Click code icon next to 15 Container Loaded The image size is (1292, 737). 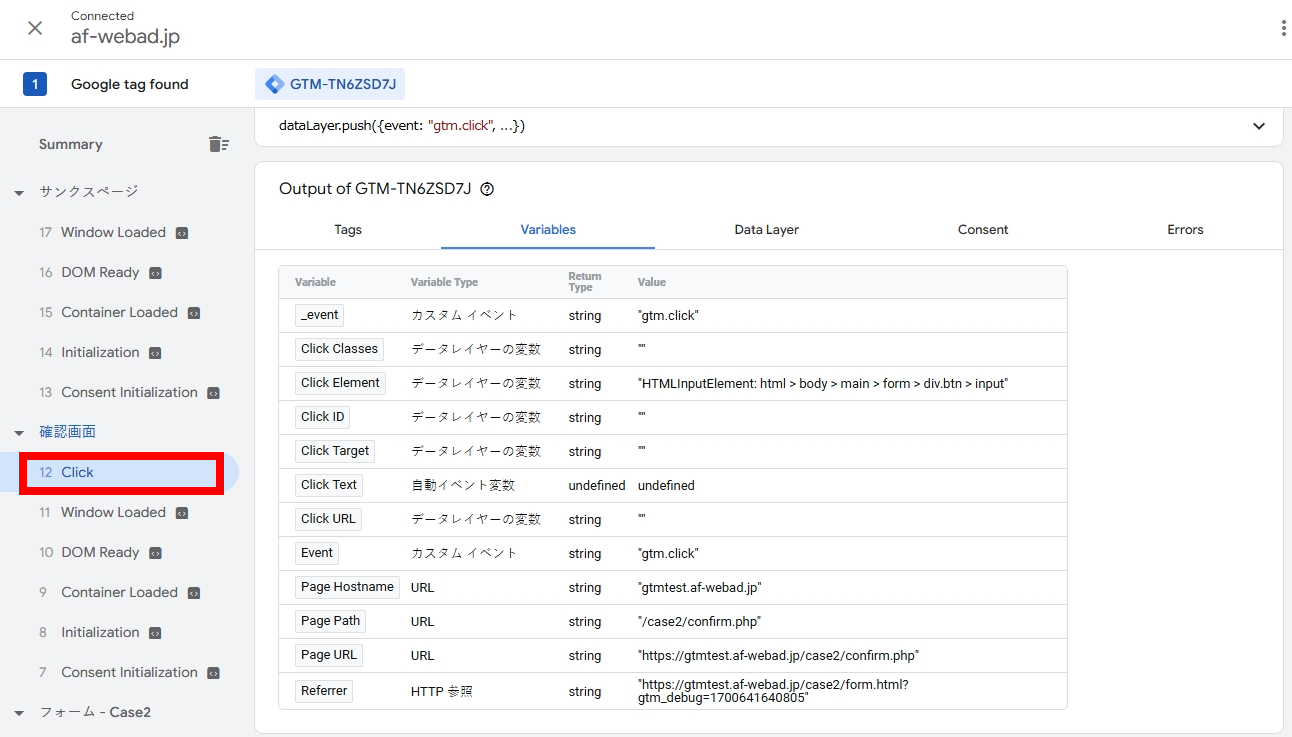[194, 313]
